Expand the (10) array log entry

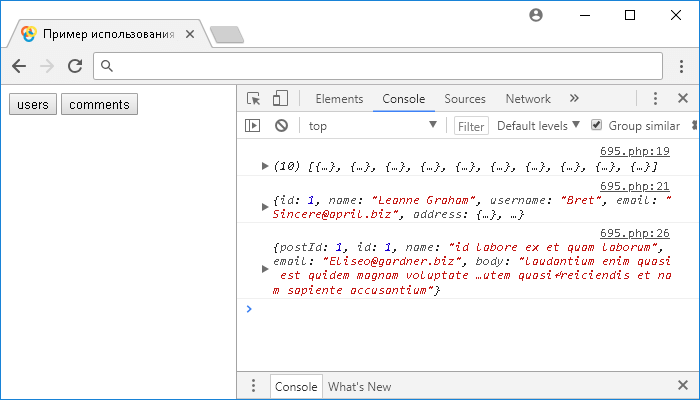pyautogui.click(x=265, y=166)
